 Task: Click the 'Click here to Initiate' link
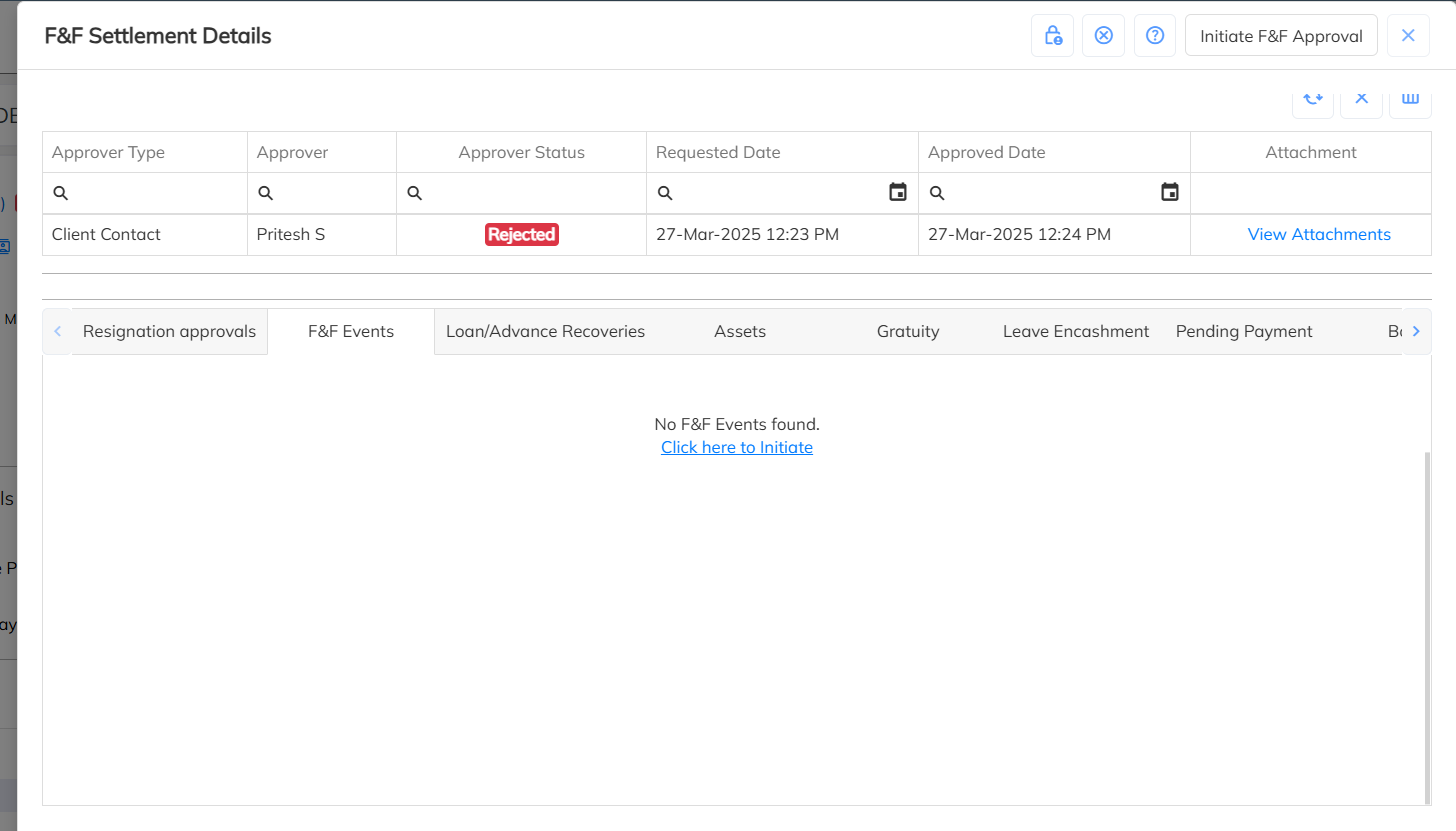(736, 447)
